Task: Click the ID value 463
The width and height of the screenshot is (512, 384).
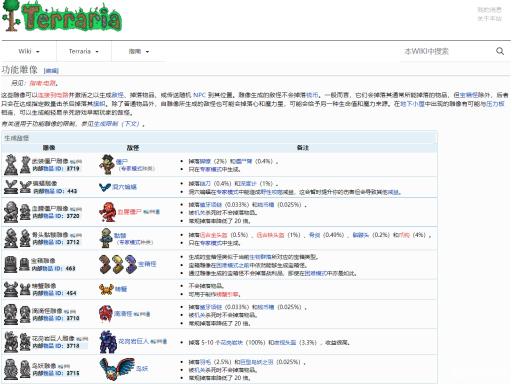Action: tap(70, 268)
